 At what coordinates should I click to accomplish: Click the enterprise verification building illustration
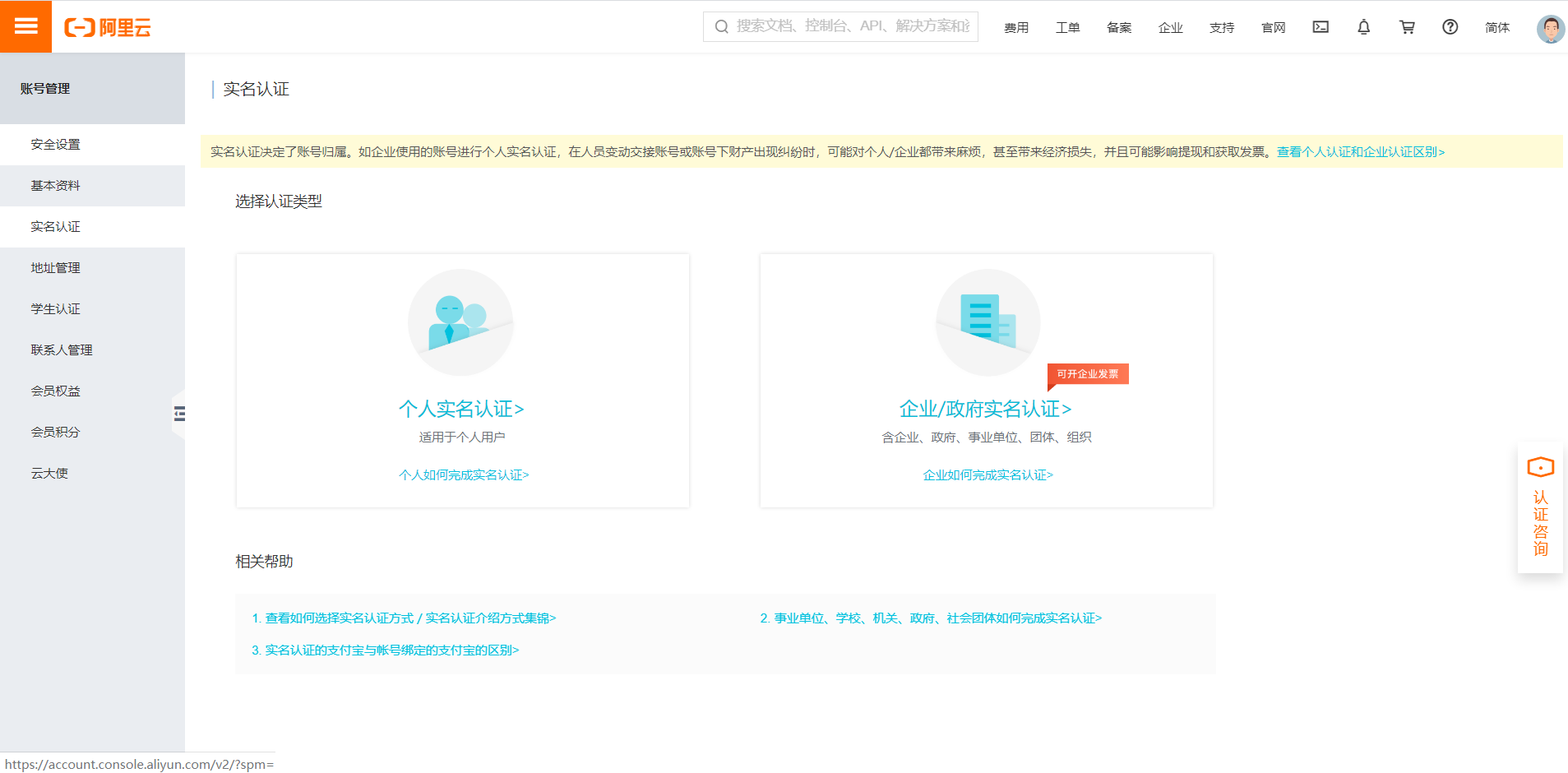point(988,322)
